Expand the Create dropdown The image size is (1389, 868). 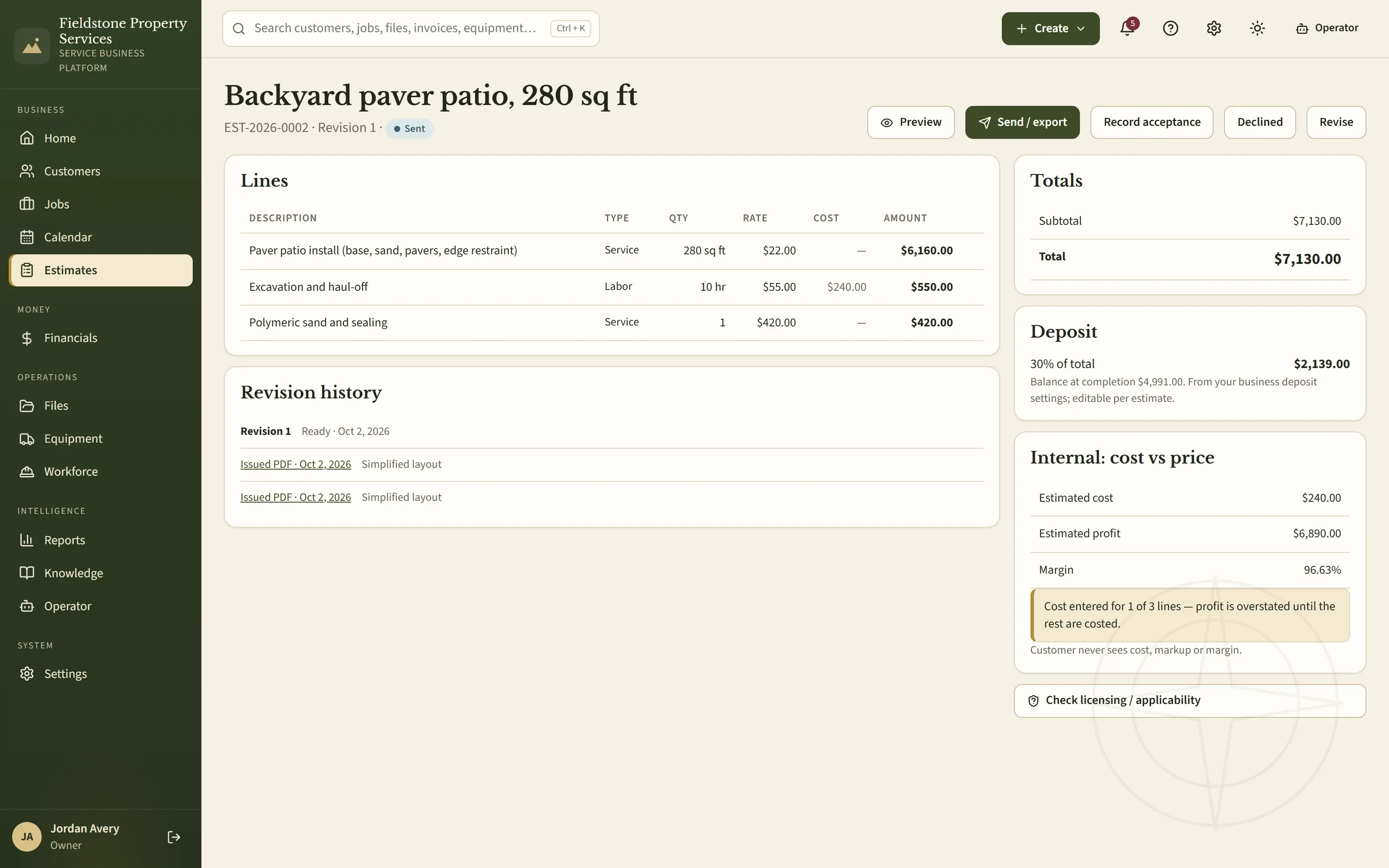pyautogui.click(x=1050, y=29)
